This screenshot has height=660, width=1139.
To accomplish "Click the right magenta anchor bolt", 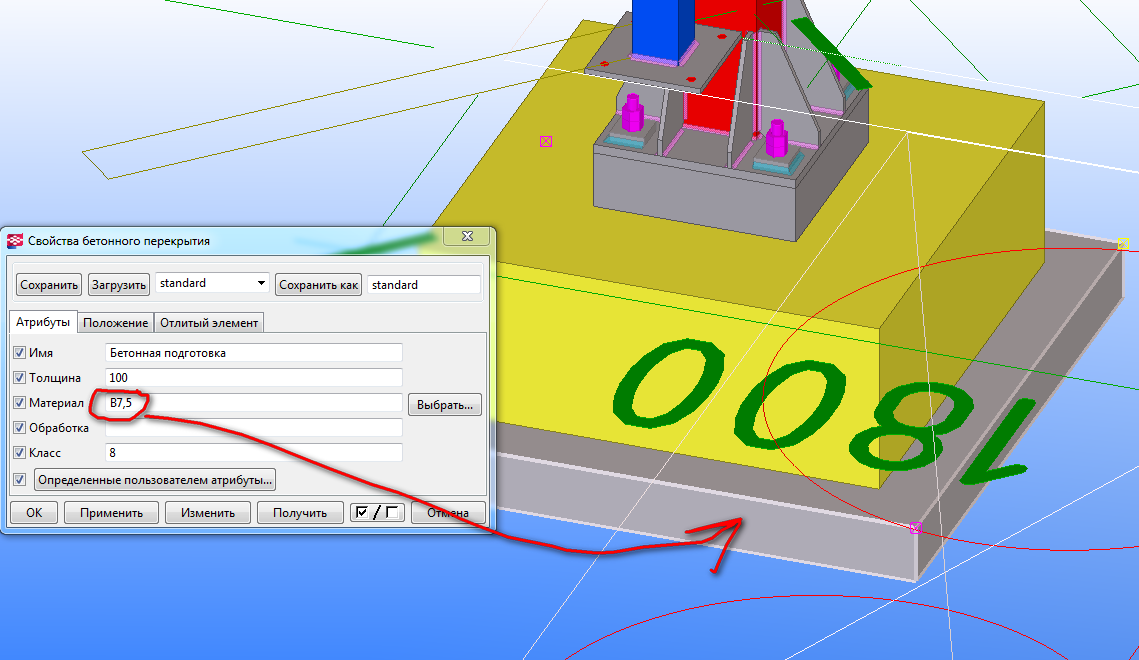I will point(776,140).
